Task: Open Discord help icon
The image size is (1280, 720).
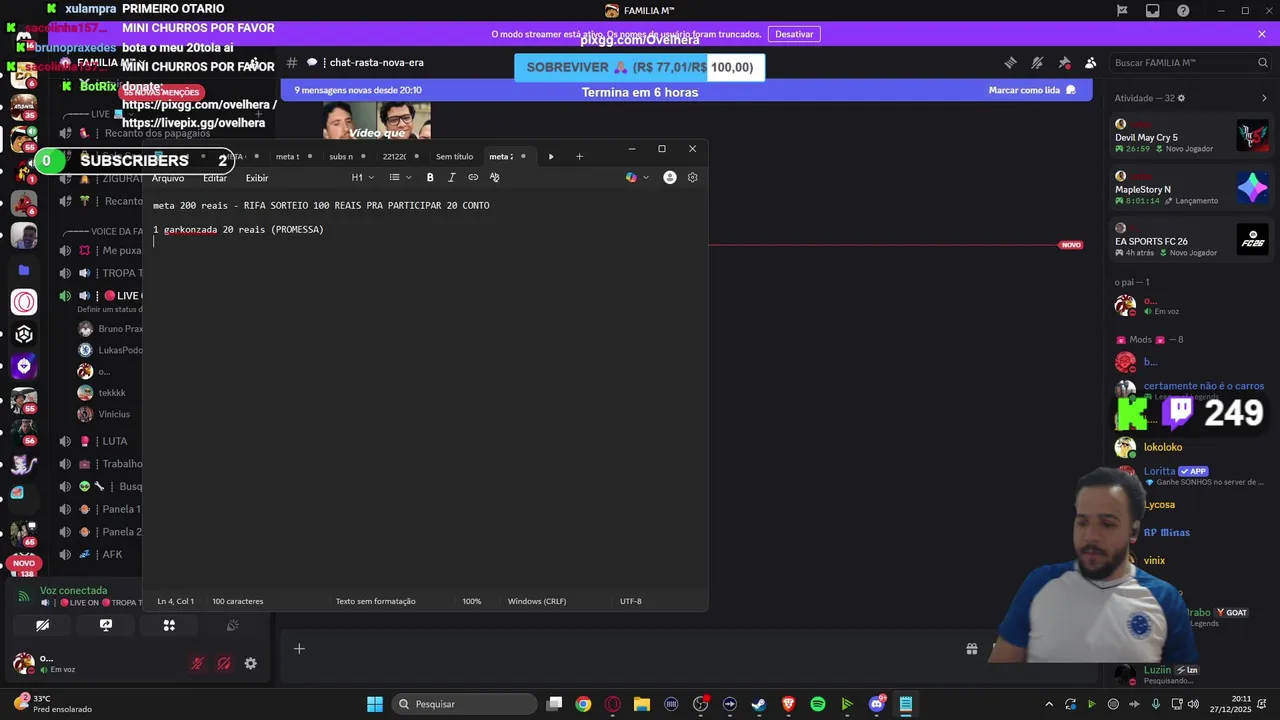Action: (x=1184, y=11)
